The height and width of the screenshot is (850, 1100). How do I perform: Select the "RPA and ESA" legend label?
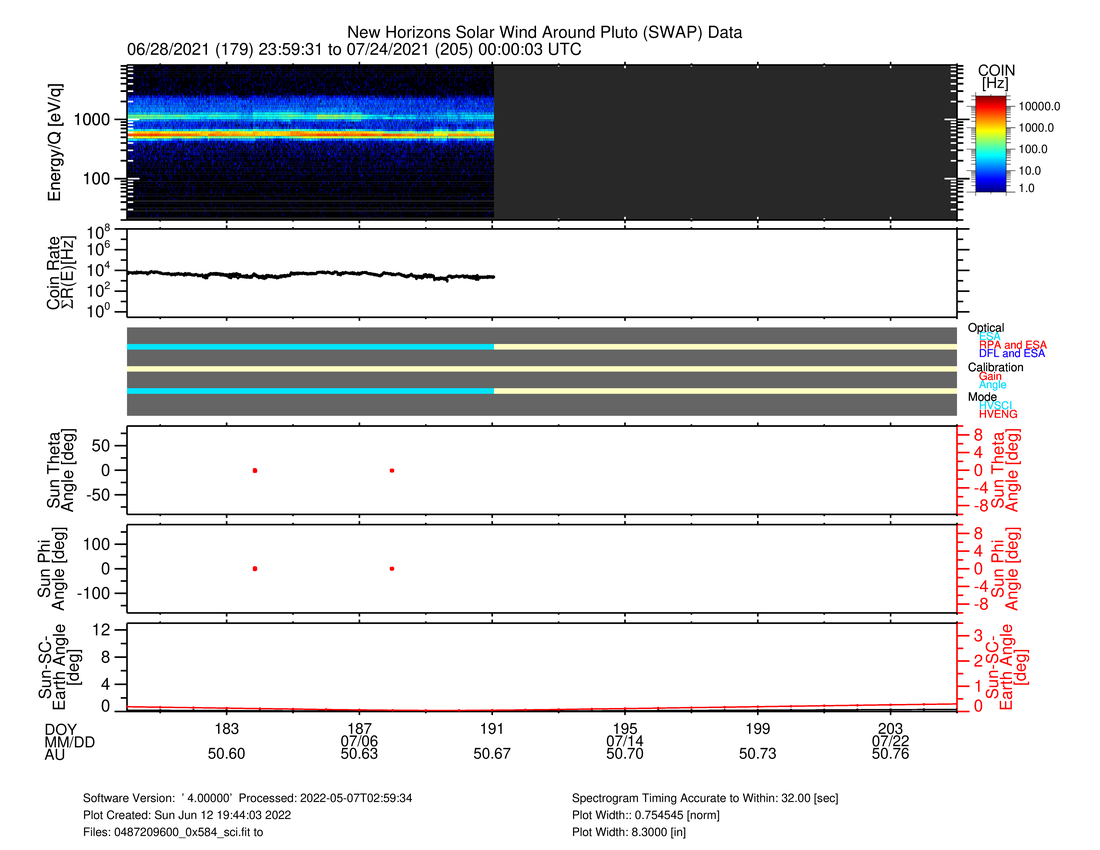tap(1013, 345)
